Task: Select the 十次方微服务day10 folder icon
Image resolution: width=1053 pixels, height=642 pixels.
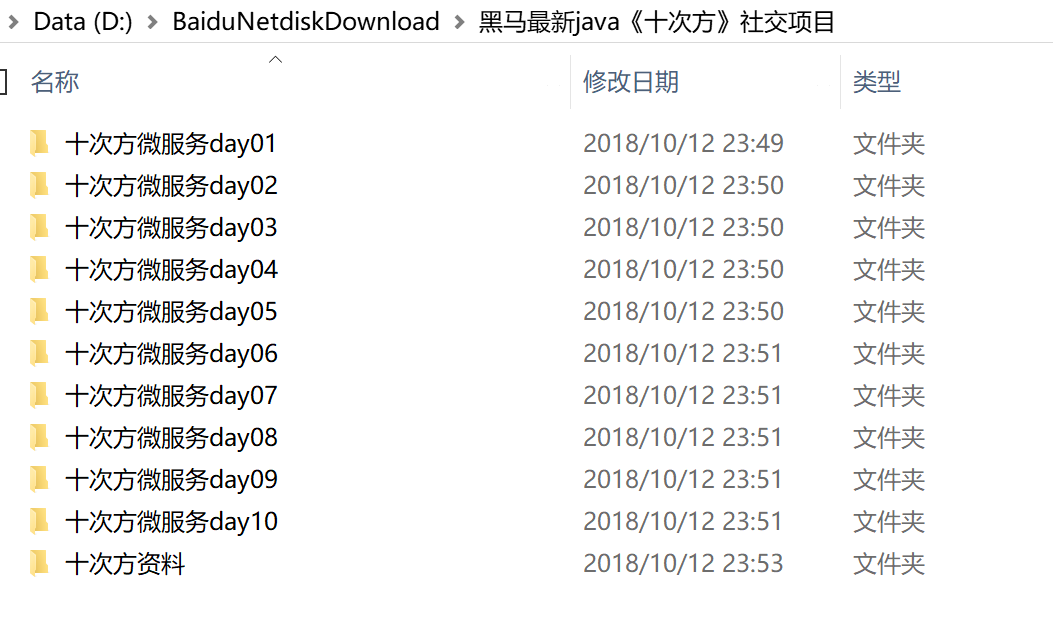Action: pos(40,521)
